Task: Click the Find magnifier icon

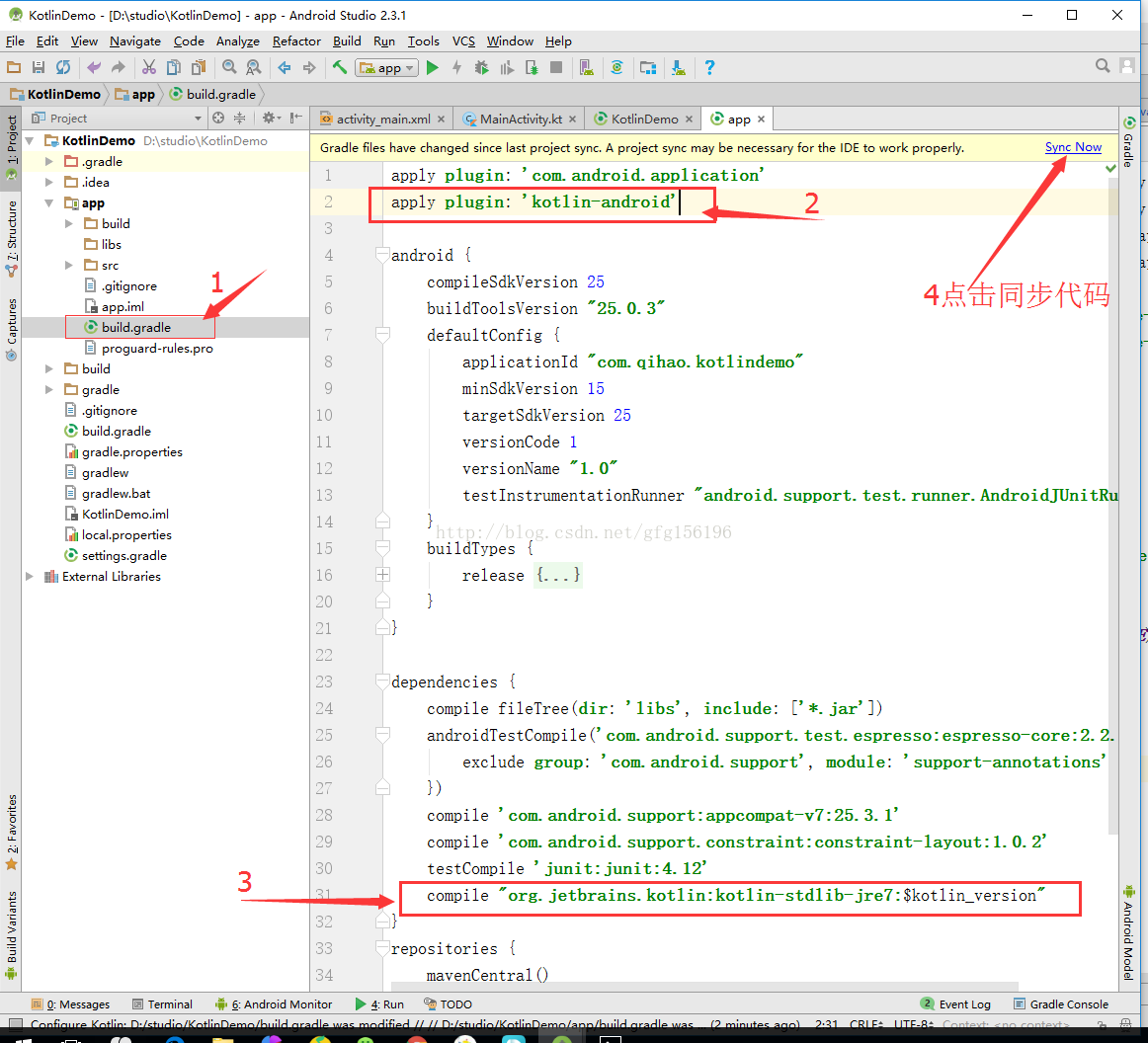Action: (229, 67)
